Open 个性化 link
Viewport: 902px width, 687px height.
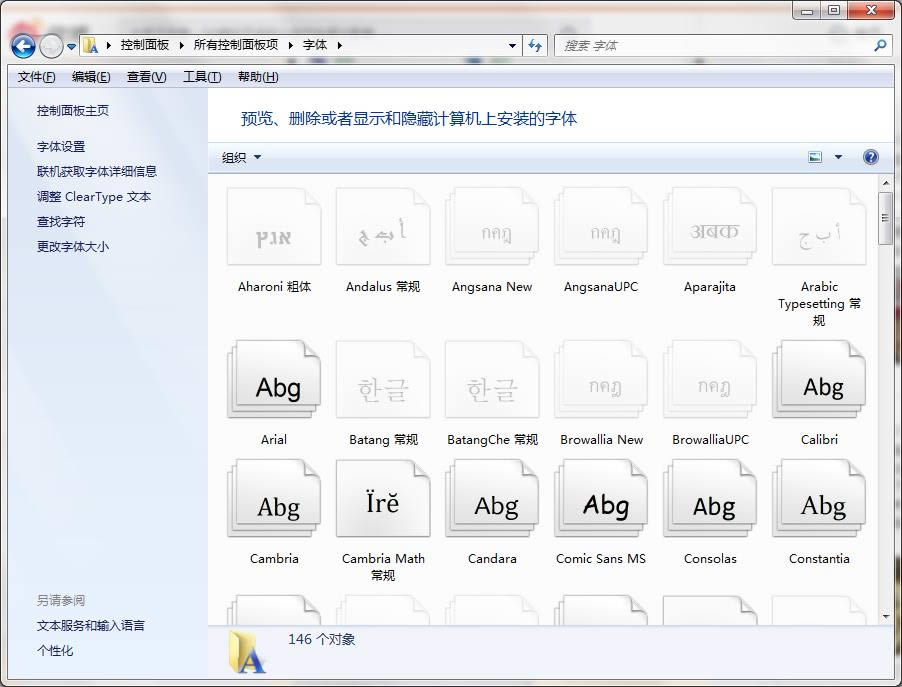55,651
